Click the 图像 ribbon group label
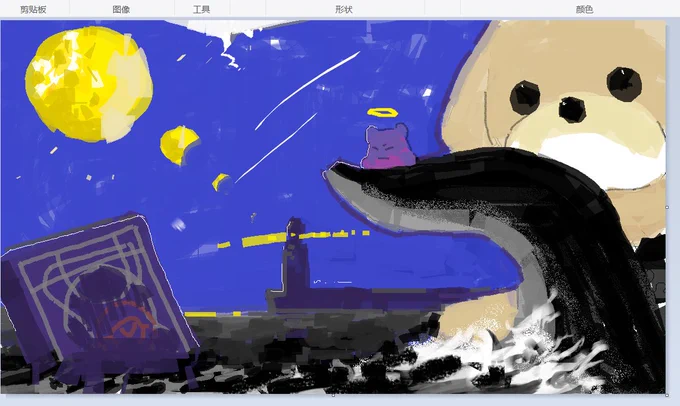680x406 pixels. 121,10
